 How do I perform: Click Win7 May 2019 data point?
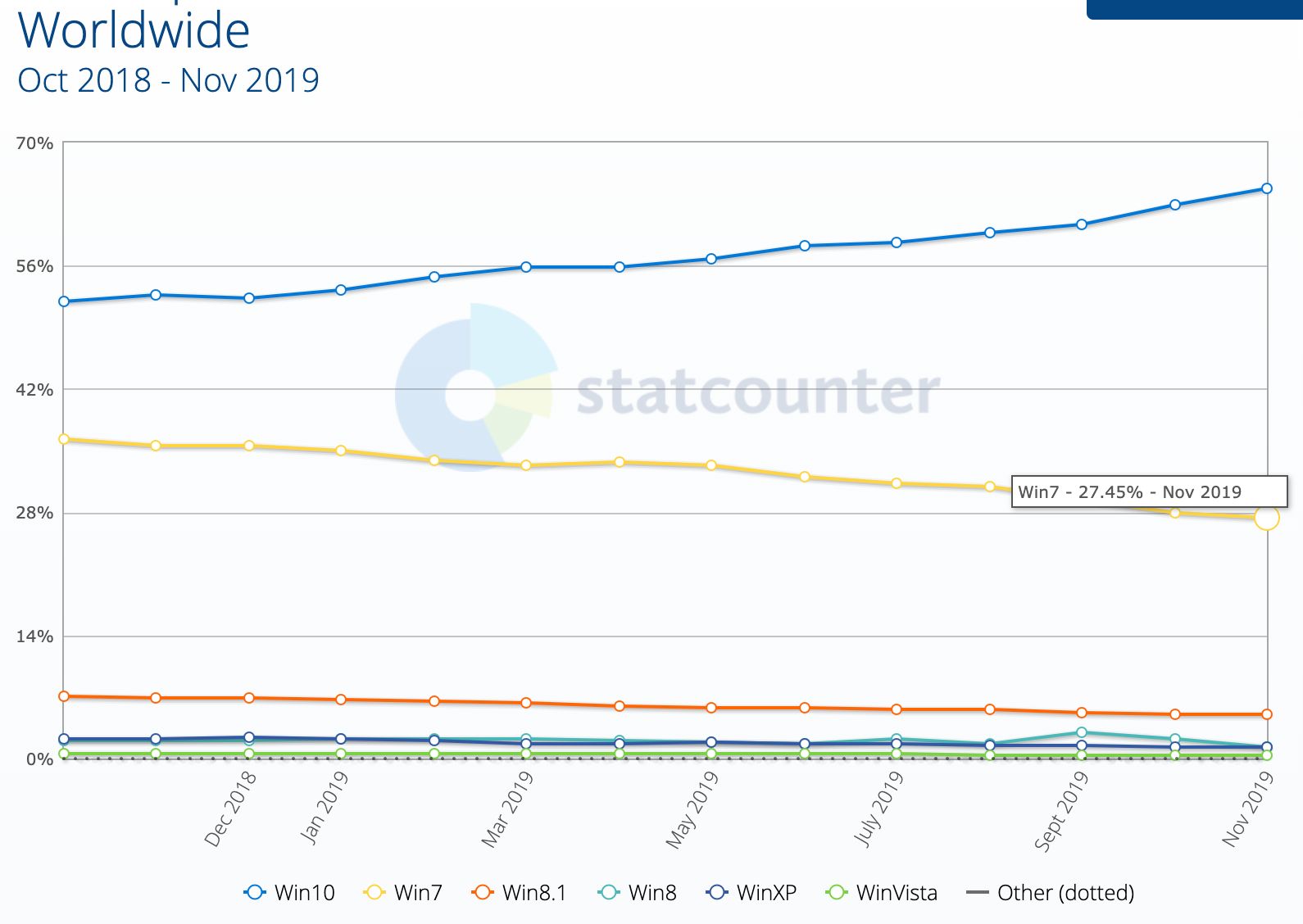click(x=711, y=465)
